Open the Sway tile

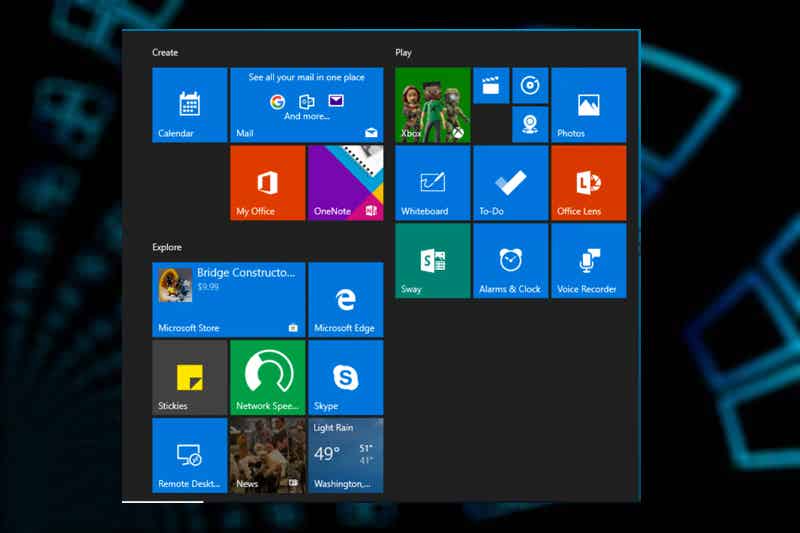433,261
